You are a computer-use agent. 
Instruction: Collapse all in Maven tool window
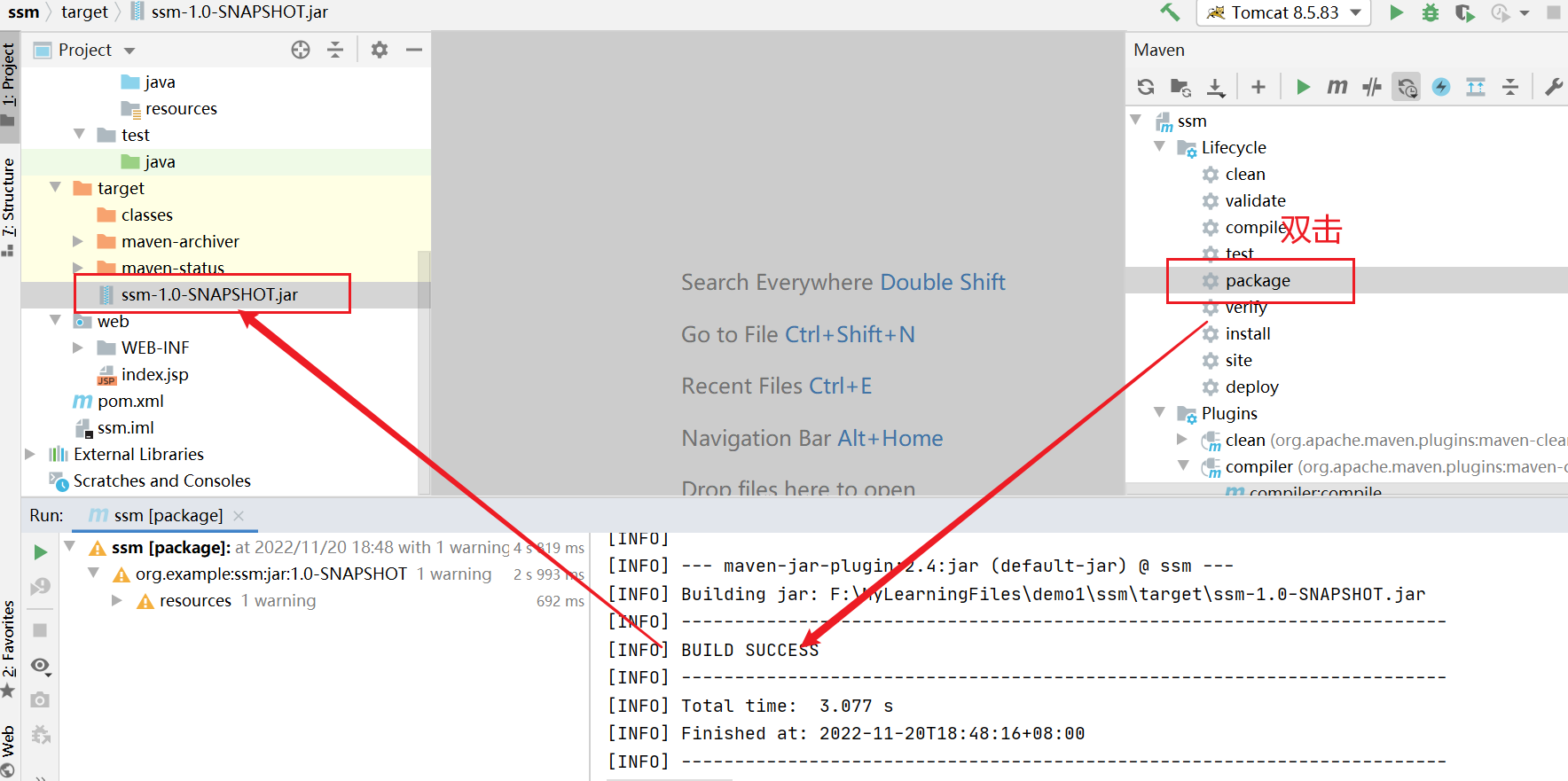click(1510, 87)
